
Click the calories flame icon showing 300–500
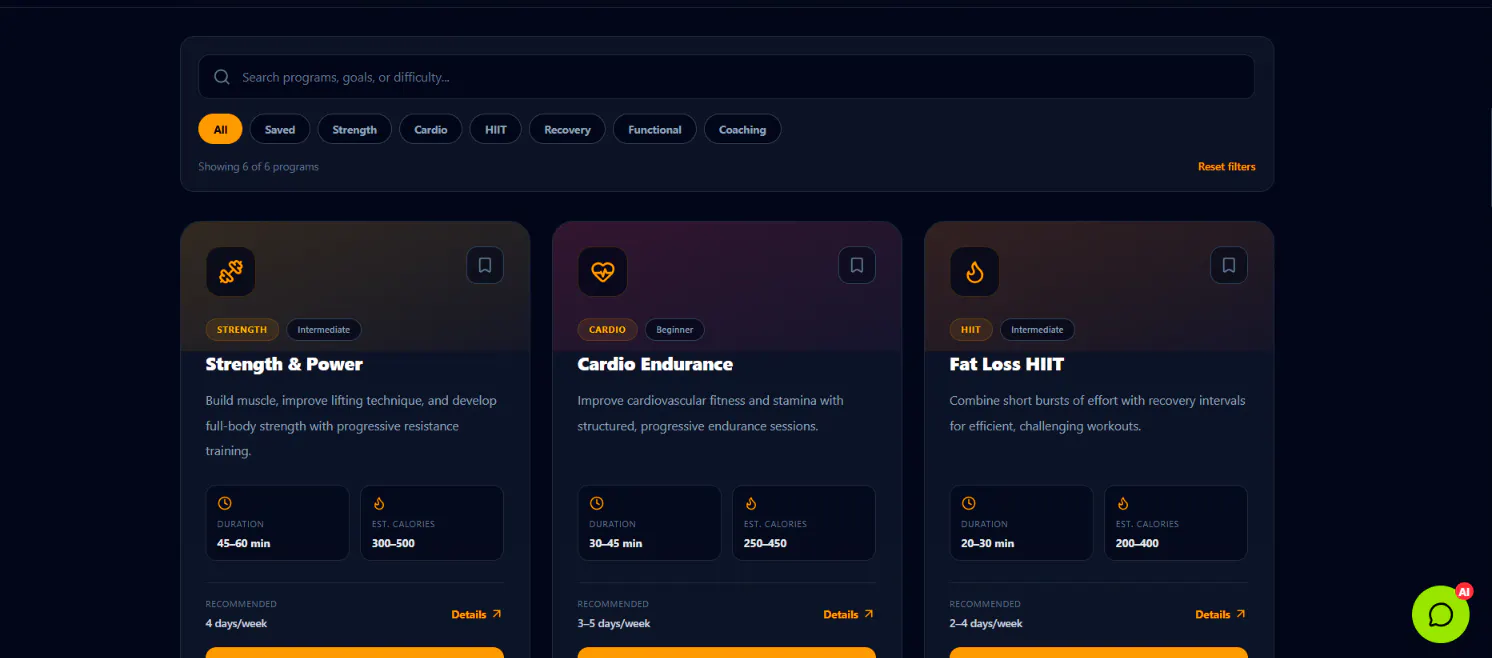pos(379,503)
